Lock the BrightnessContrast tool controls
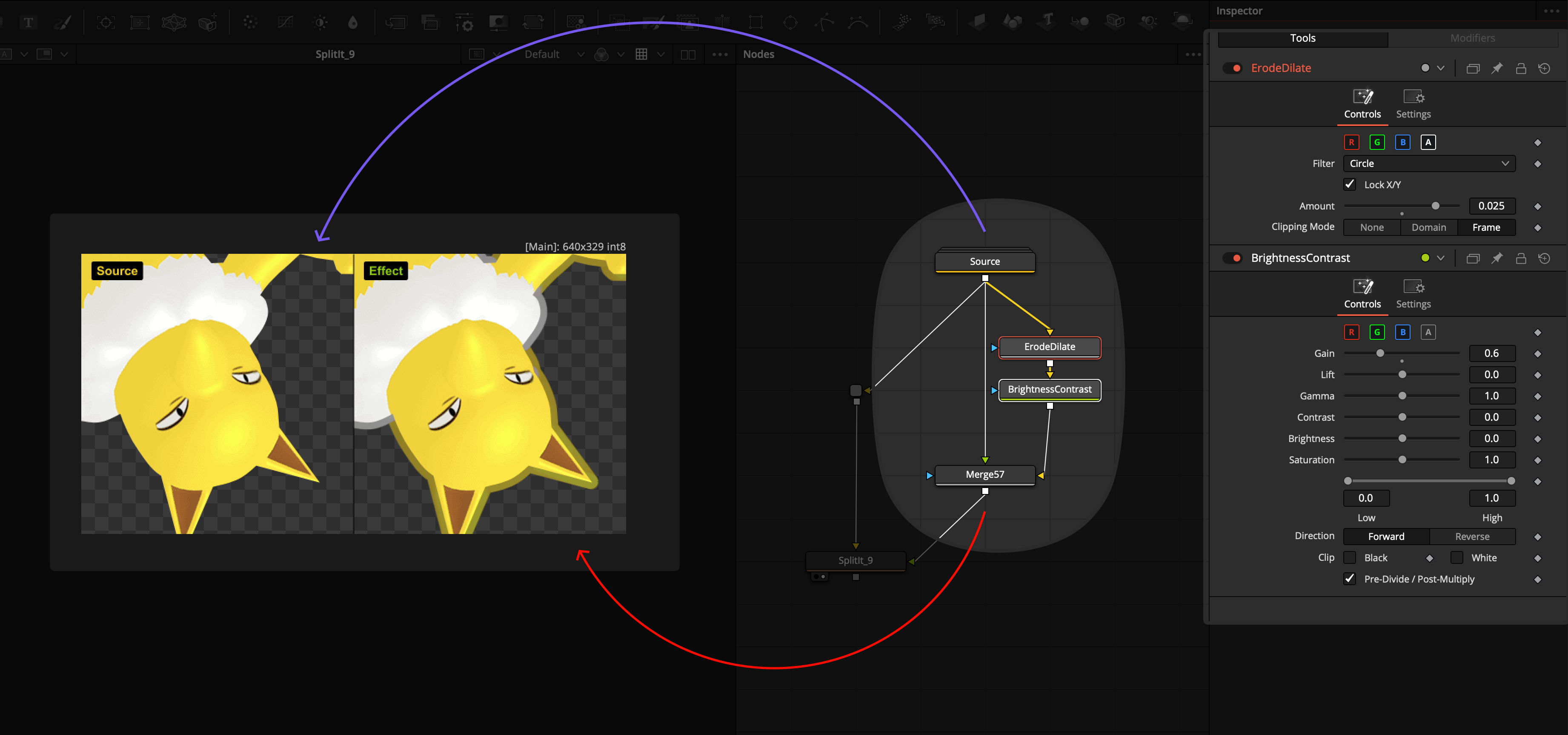The width and height of the screenshot is (1568, 735). coord(1520,258)
